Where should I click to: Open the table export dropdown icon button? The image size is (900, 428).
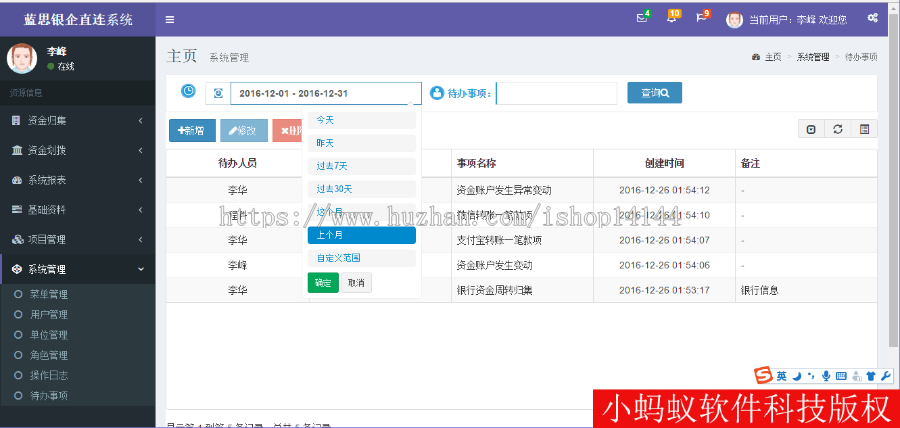(811, 129)
